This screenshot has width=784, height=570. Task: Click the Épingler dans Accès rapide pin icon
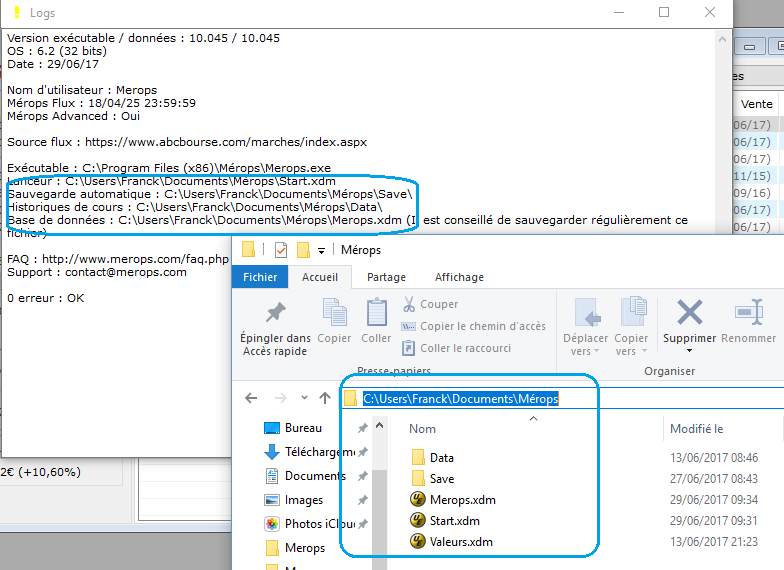276,312
